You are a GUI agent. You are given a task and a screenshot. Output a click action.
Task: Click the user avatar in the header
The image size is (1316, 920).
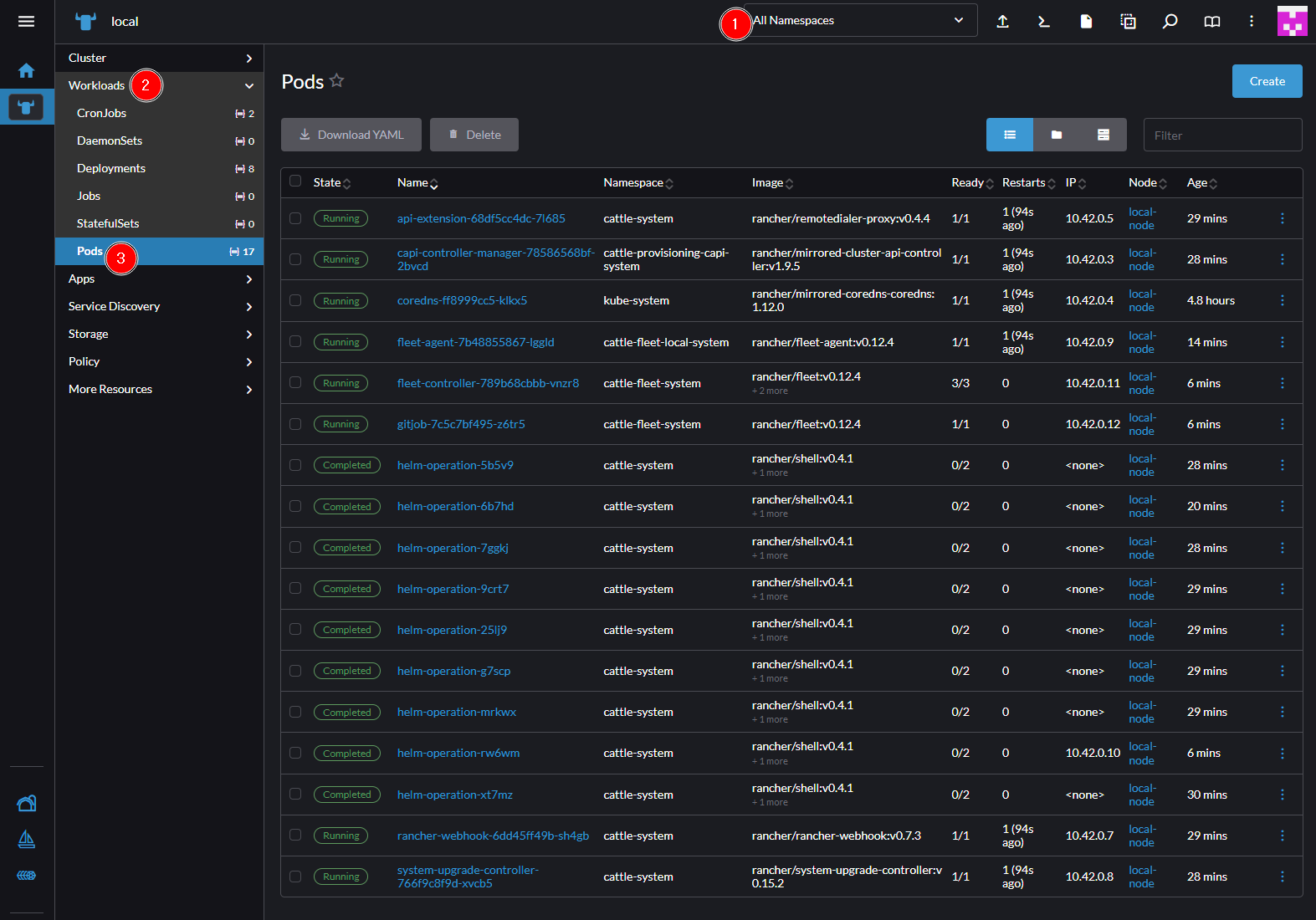1292,21
